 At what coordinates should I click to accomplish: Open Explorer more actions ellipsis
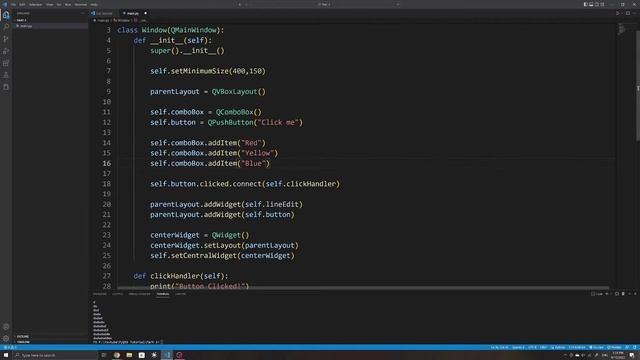[82, 13]
